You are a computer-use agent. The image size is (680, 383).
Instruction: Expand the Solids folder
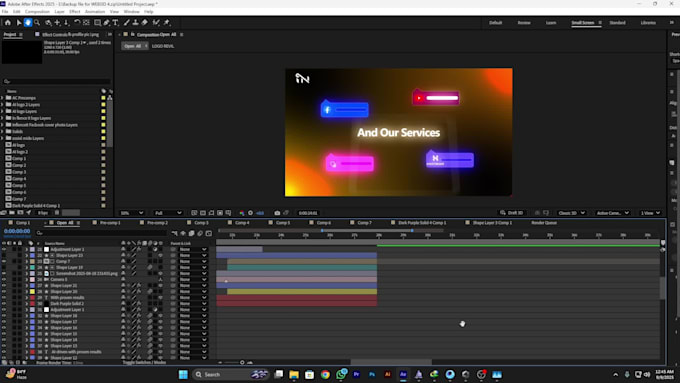[3, 131]
